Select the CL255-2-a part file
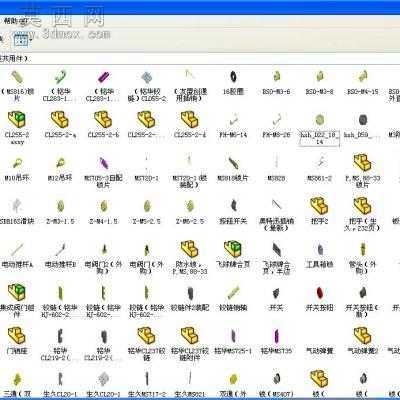Screen dimensions: 400x400 60,120
